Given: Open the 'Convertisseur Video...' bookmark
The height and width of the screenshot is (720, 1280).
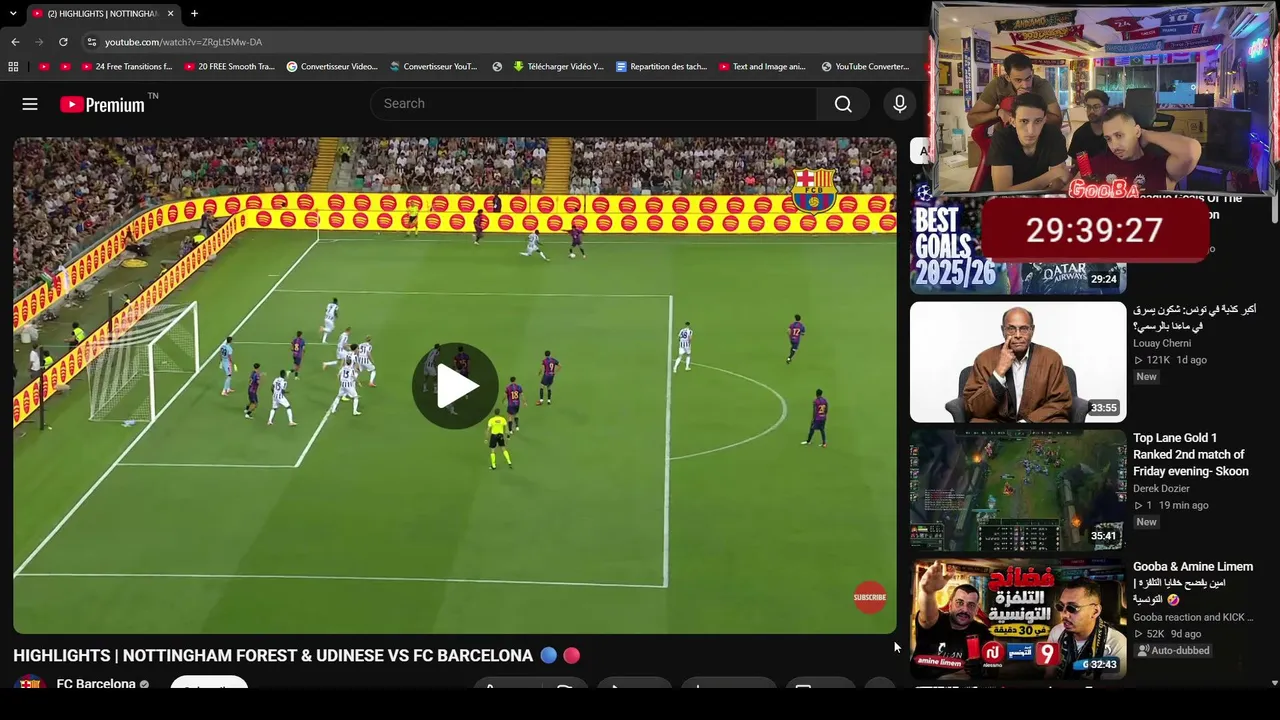Looking at the screenshot, I should [x=332, y=67].
